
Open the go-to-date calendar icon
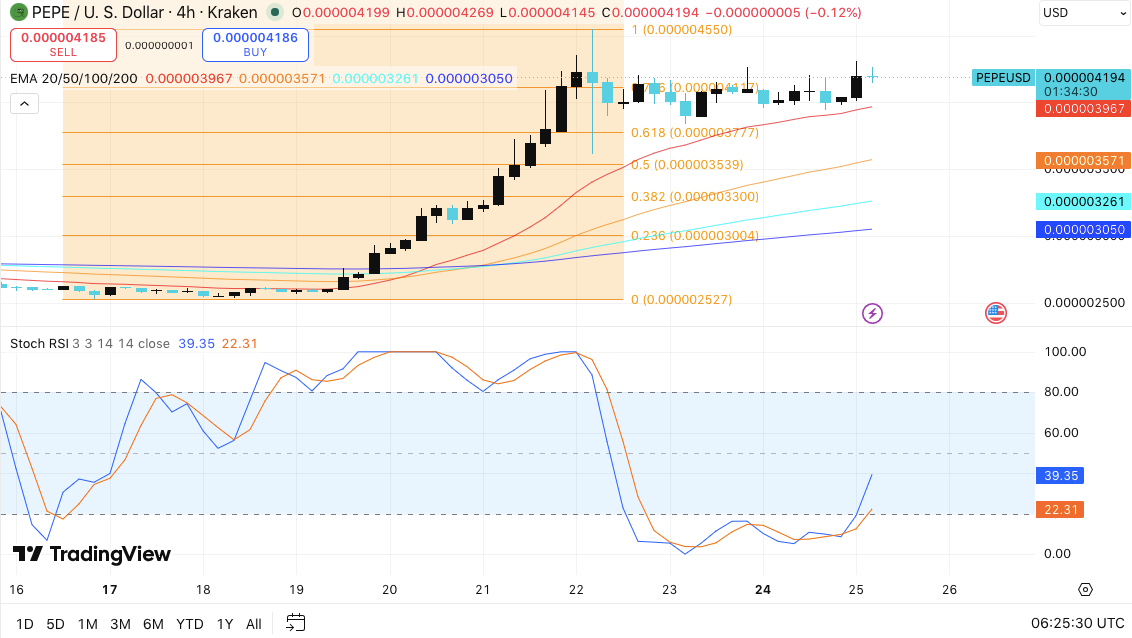pyautogui.click(x=296, y=623)
